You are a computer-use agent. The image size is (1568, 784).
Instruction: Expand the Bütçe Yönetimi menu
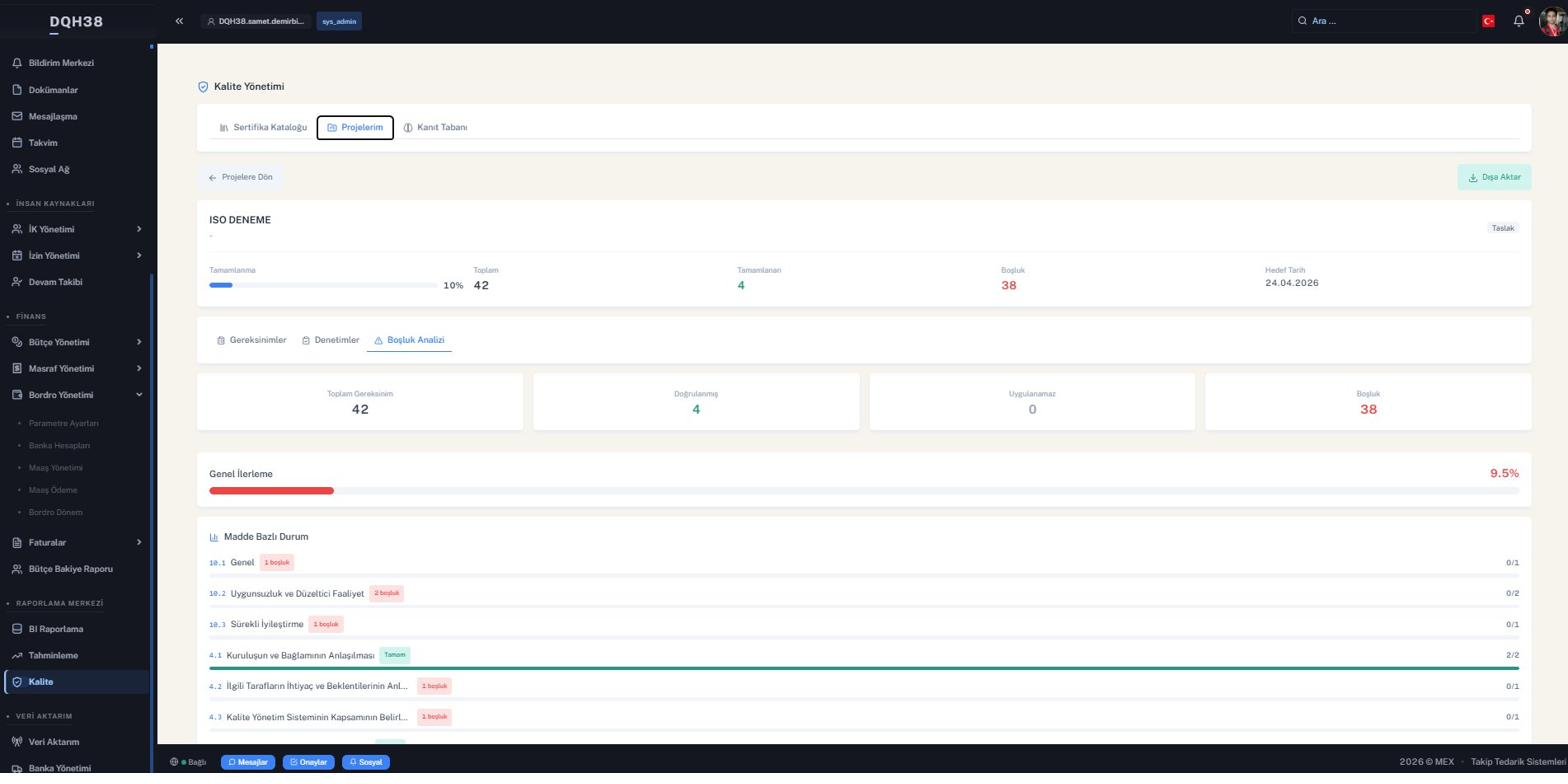pyautogui.click(x=77, y=343)
